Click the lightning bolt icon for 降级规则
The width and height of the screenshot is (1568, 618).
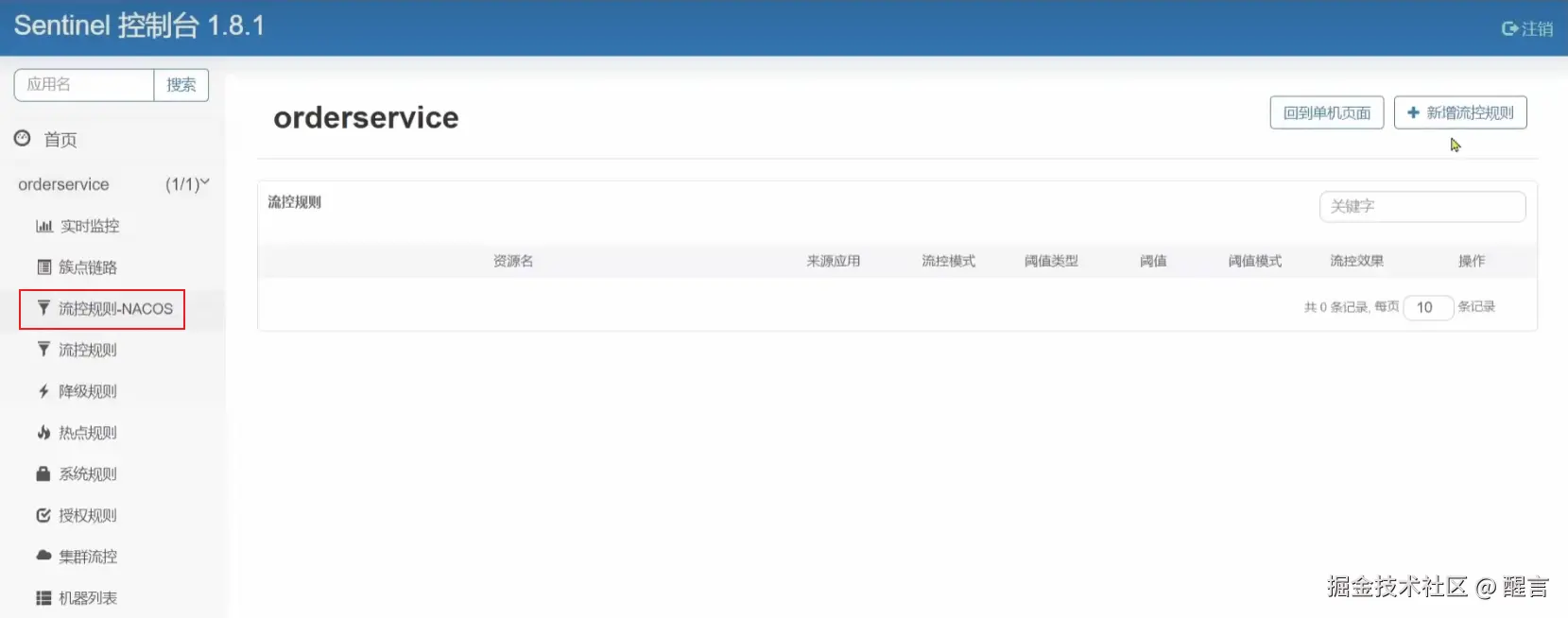[x=43, y=391]
